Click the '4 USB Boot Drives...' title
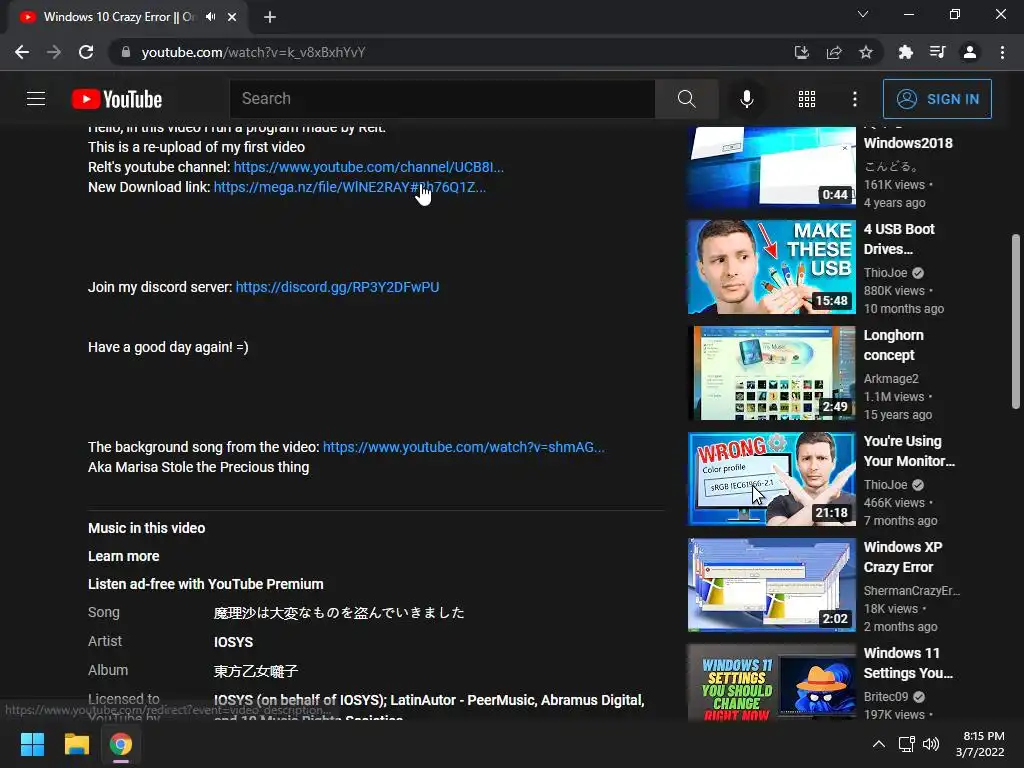The width and height of the screenshot is (1024, 768). 899,239
